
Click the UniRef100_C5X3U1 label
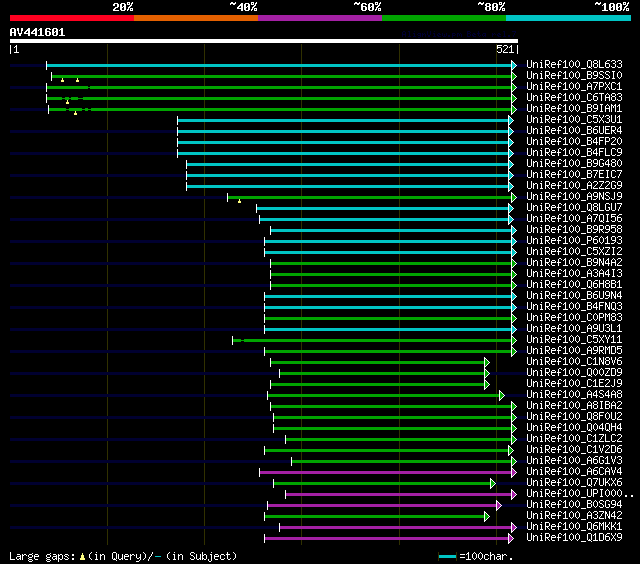pos(574,120)
